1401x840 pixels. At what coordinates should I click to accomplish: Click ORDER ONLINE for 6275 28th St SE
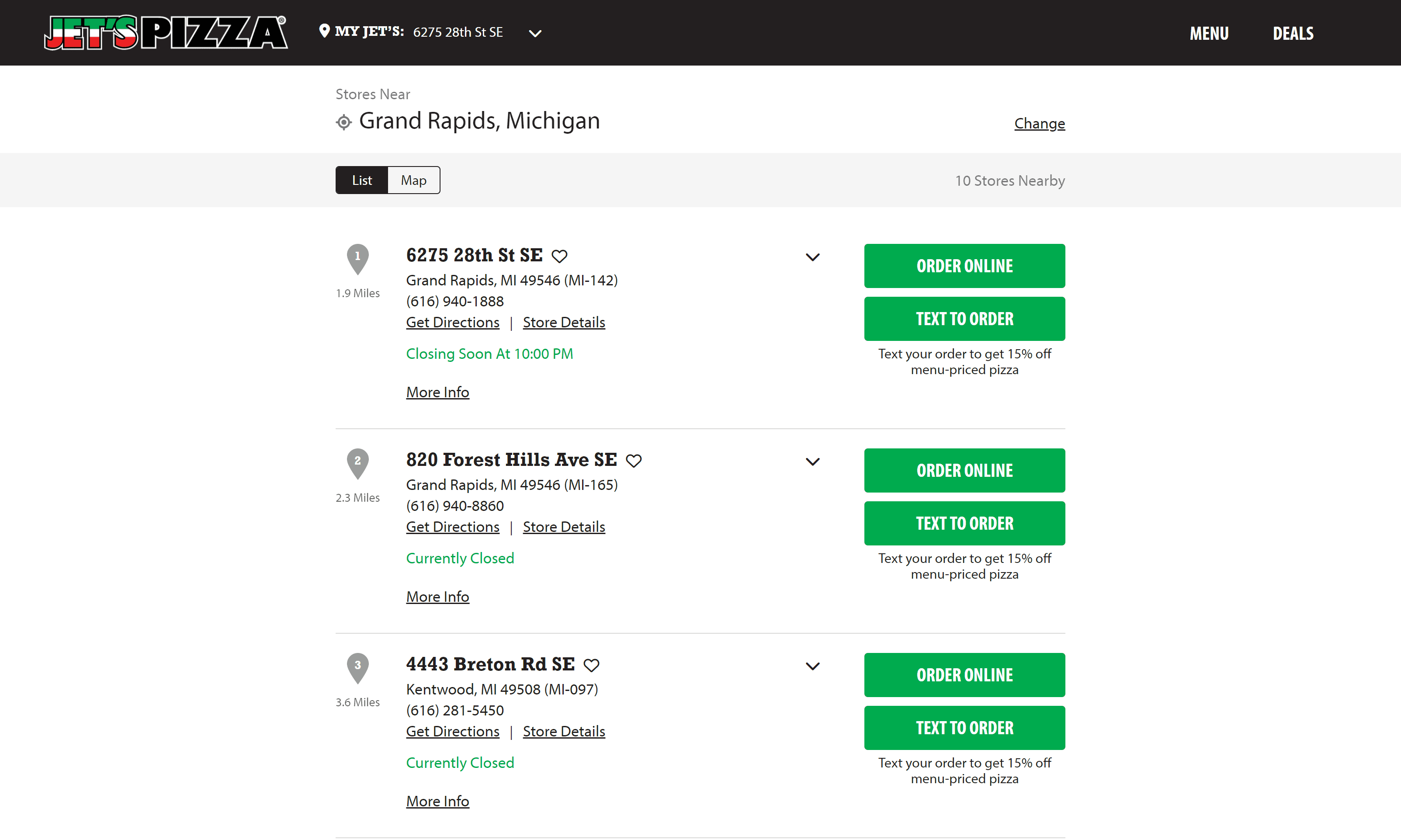(x=964, y=265)
